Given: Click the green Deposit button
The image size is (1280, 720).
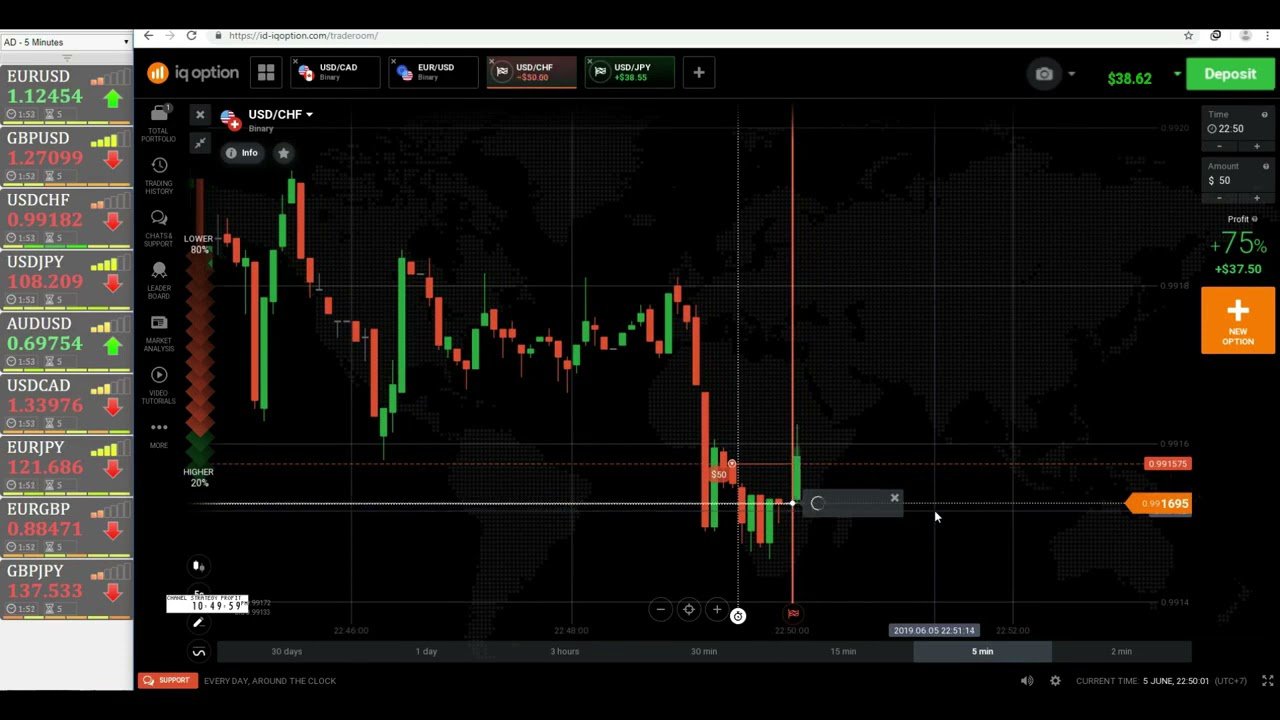Looking at the screenshot, I should [x=1230, y=73].
